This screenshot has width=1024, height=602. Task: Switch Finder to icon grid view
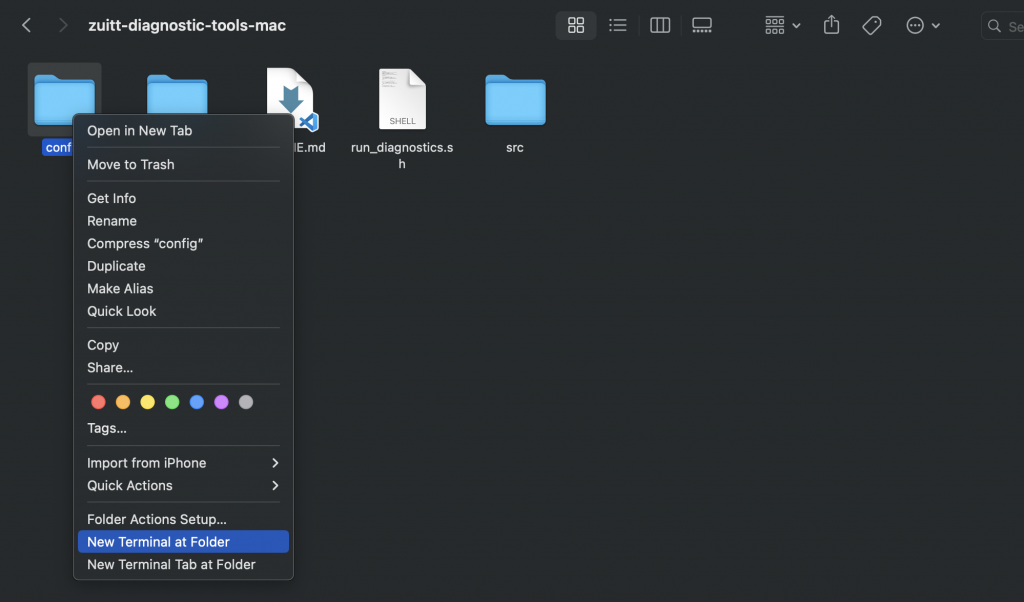pos(576,26)
